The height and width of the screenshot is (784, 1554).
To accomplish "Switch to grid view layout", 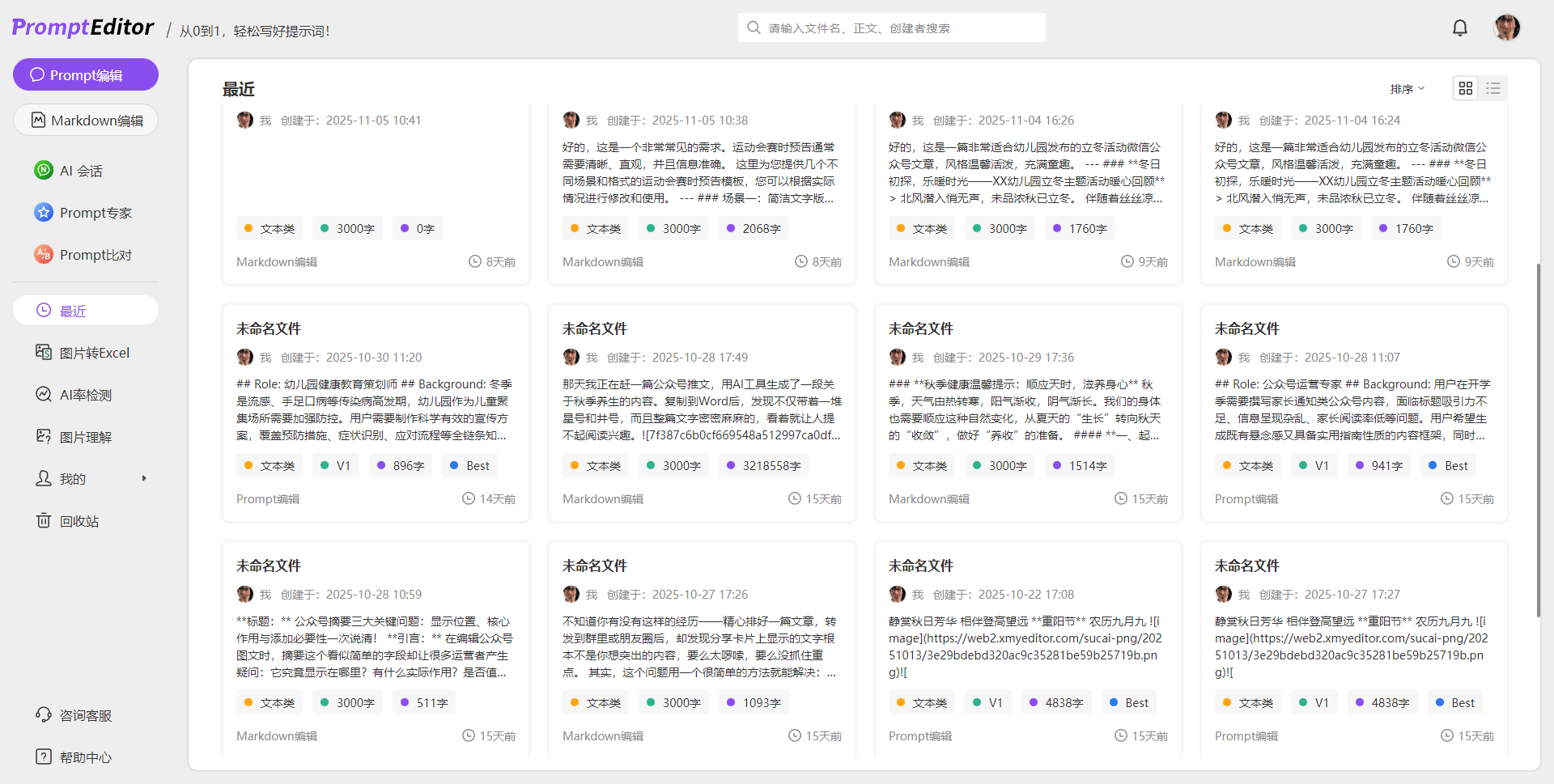I will 1465,88.
